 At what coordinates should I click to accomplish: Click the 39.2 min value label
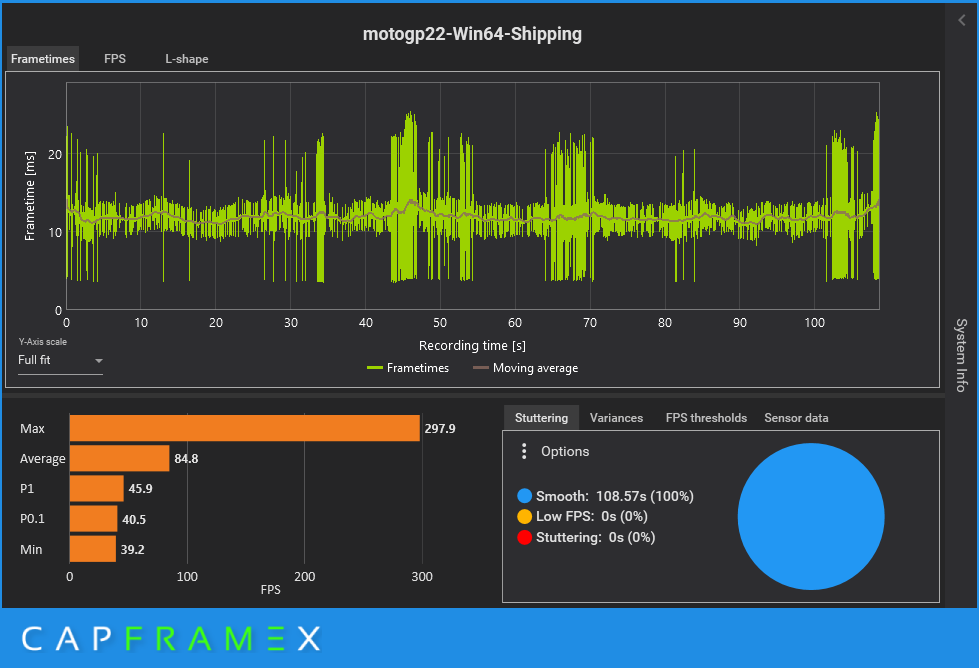[x=132, y=549]
